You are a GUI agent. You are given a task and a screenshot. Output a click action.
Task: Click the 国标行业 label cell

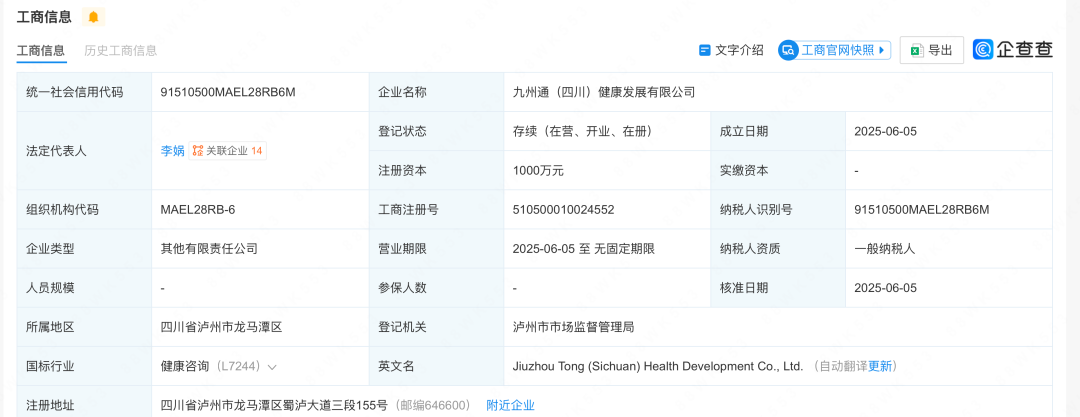(84, 367)
